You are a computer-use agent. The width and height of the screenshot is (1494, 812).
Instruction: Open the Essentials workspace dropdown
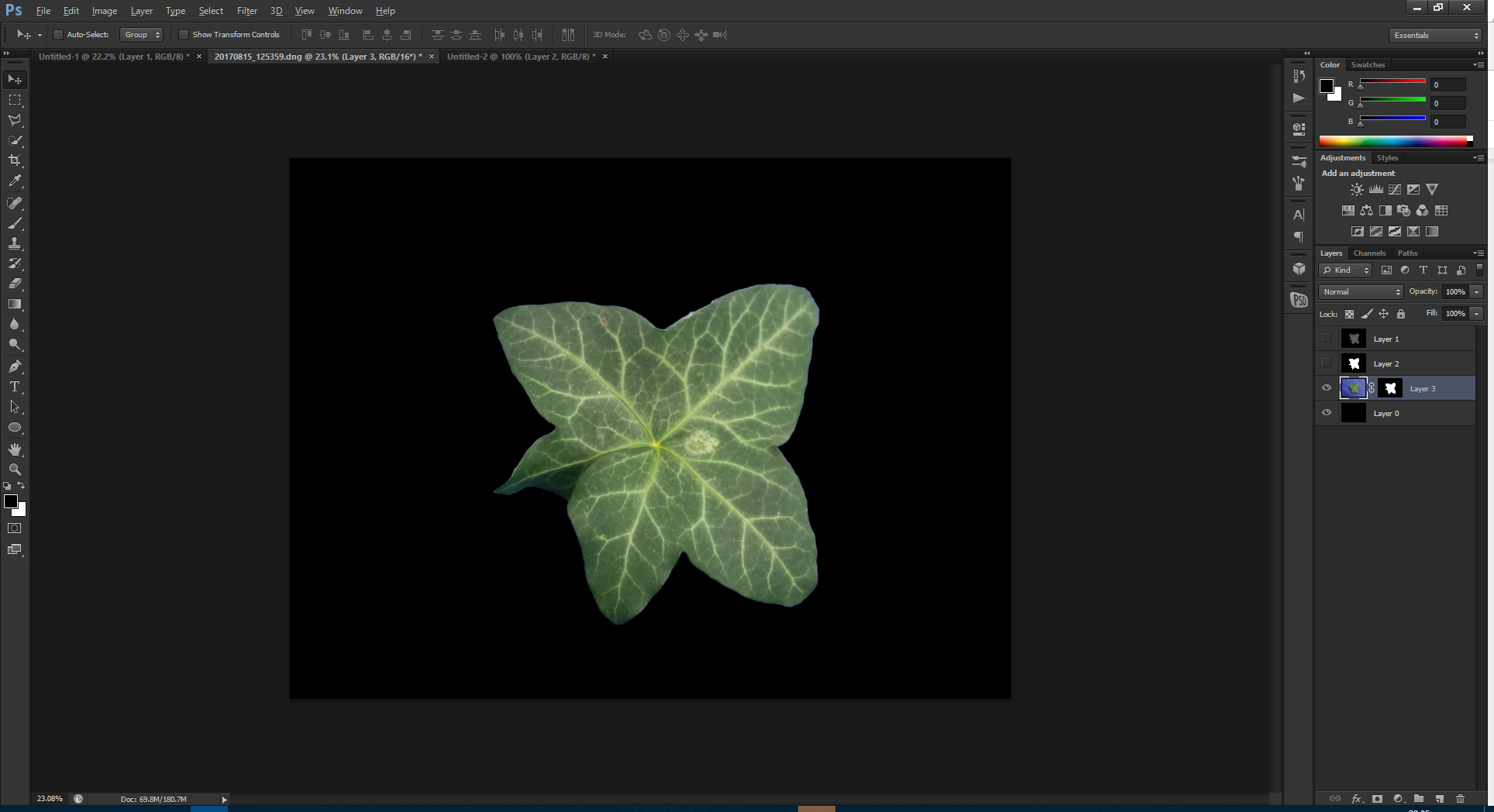click(x=1436, y=36)
